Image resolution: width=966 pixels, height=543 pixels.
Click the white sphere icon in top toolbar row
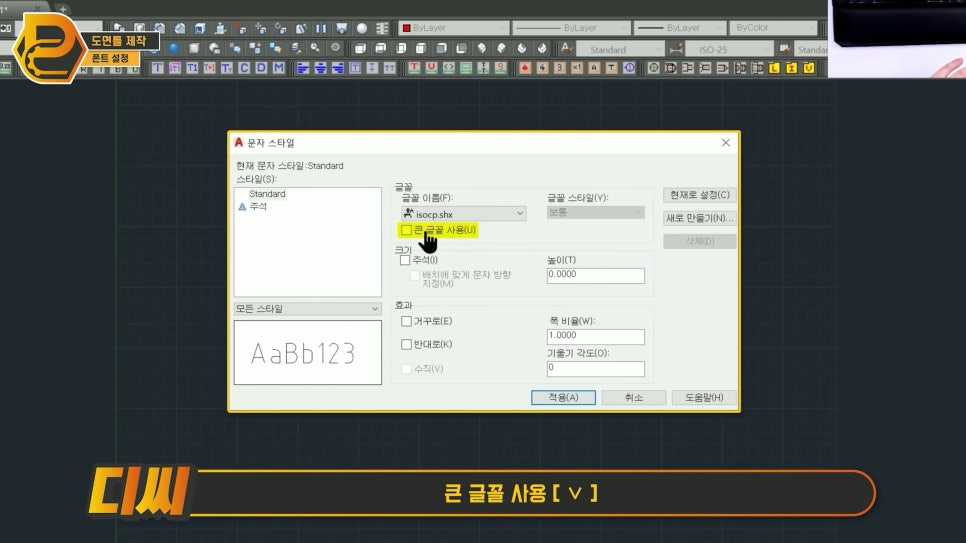pos(362,28)
